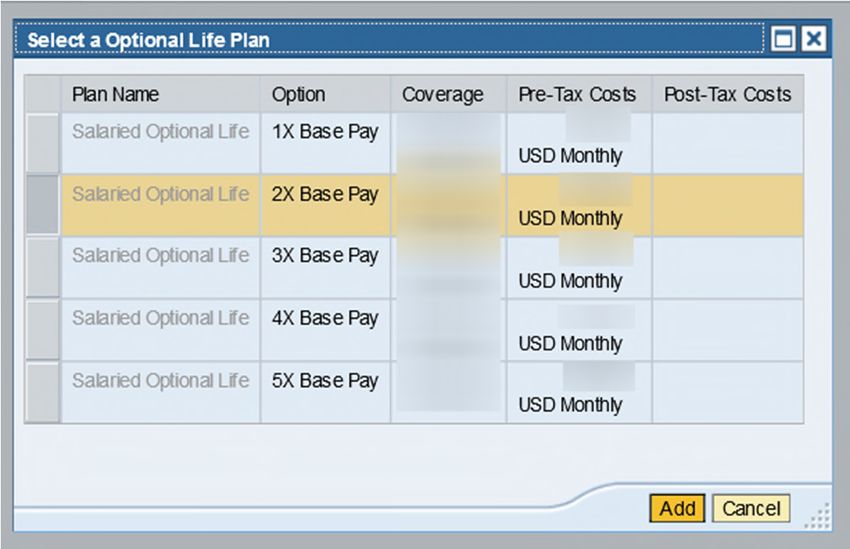The width and height of the screenshot is (850, 549).
Task: Click the Pre-Tax Costs column header
Action: (579, 94)
